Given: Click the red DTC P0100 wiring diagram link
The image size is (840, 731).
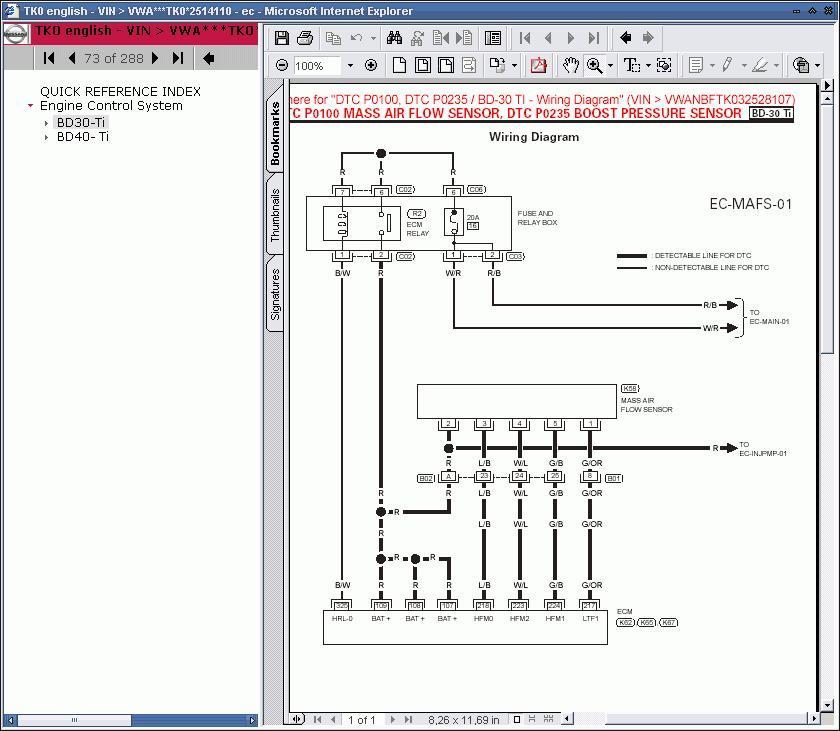Looking at the screenshot, I should 542,100.
